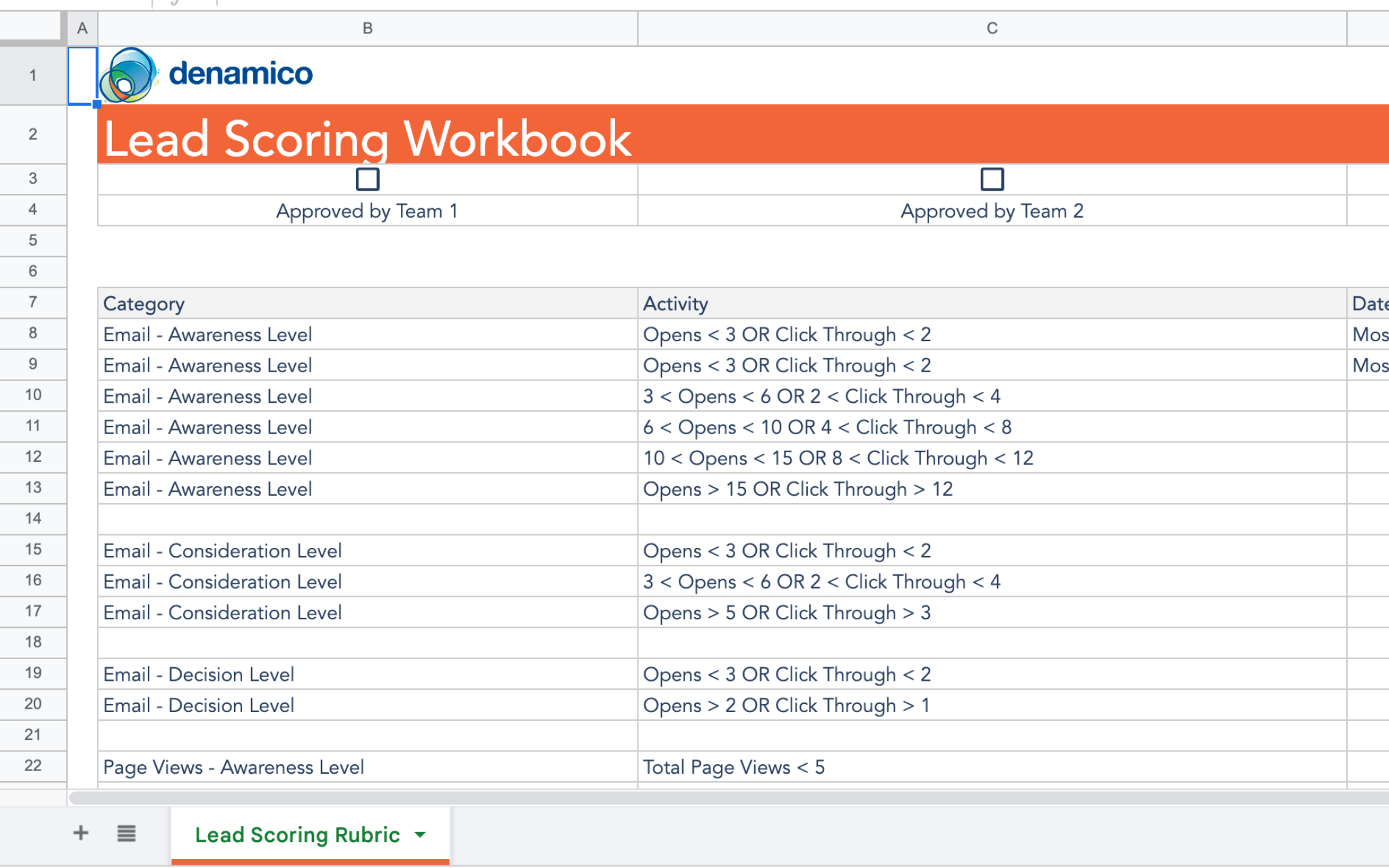Select row 7 by its row number

tap(33, 302)
